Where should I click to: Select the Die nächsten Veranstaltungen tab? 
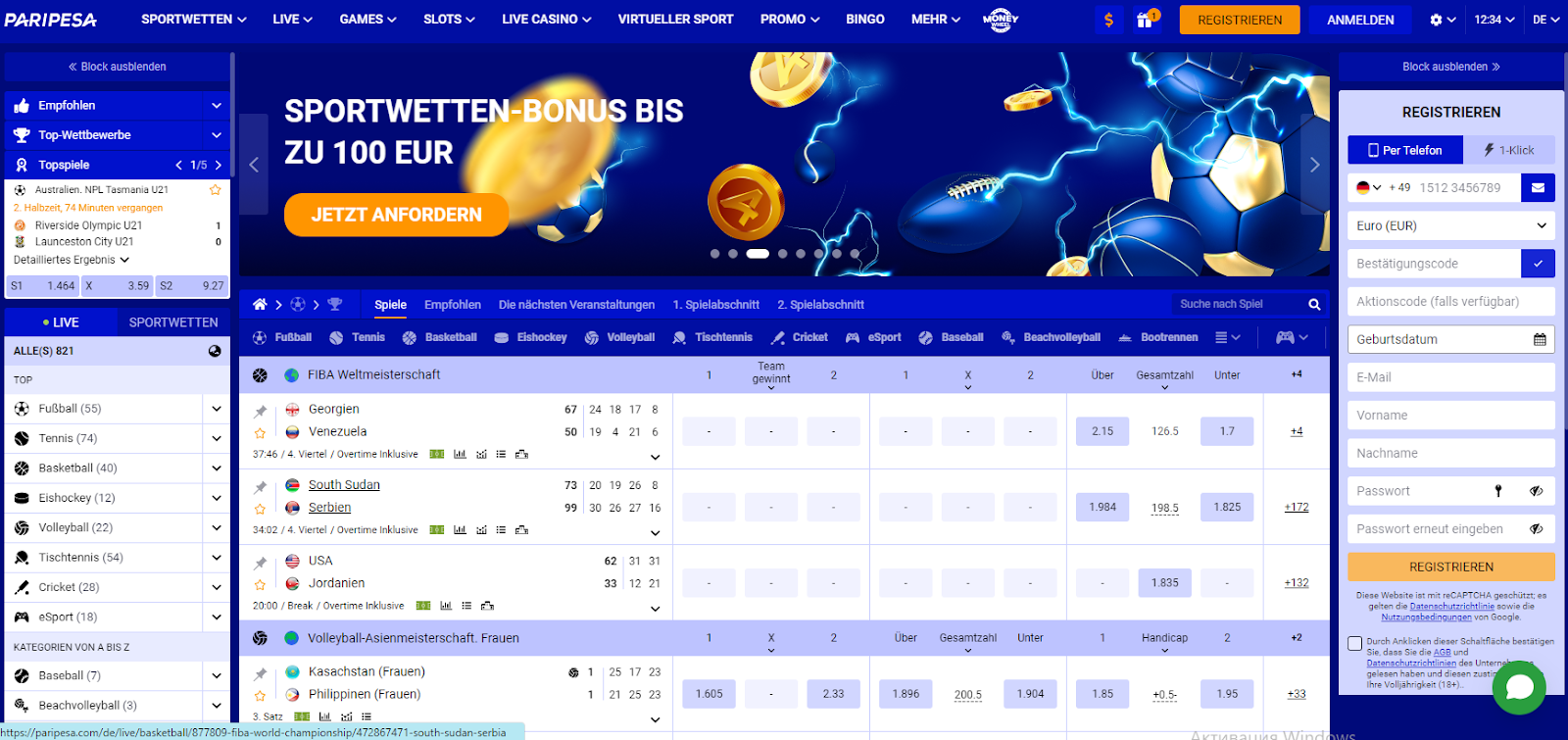pos(576,305)
